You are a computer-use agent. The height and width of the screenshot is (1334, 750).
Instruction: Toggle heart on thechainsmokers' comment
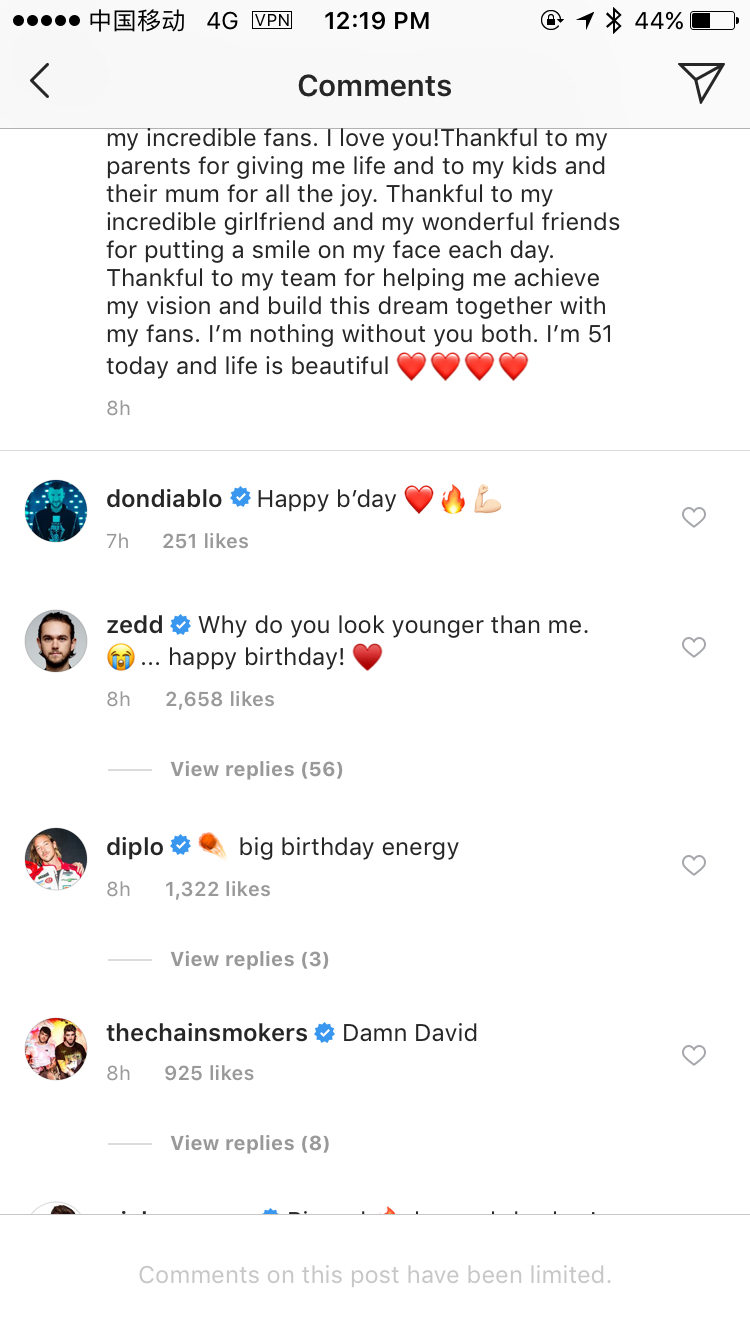click(x=693, y=1055)
